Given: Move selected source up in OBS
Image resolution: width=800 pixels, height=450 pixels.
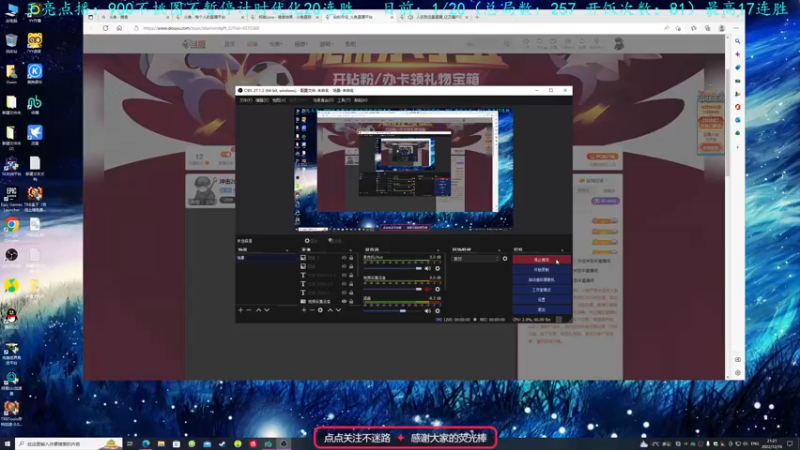Looking at the screenshot, I should (x=330, y=310).
